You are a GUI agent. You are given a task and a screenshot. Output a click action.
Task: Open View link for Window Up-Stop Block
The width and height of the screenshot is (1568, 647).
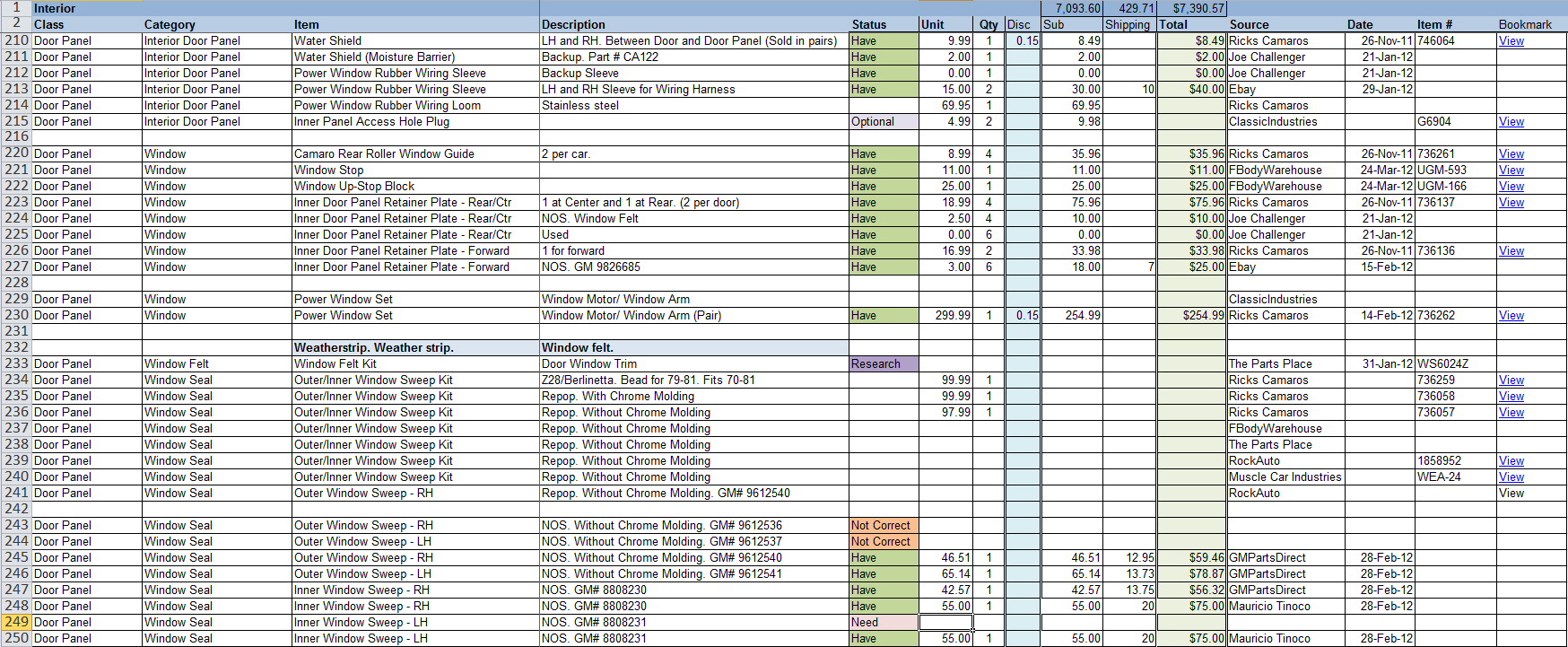[1511, 186]
